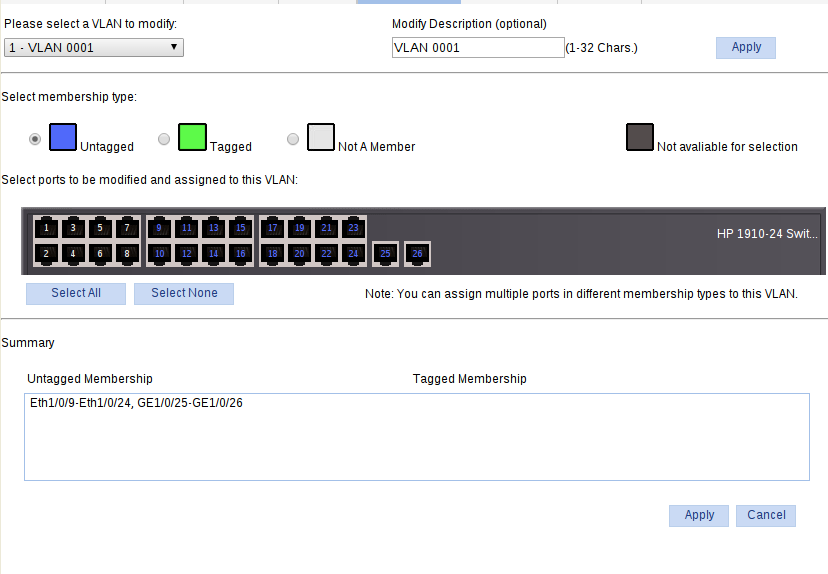Click the blue Untagged color swatch

[63, 137]
